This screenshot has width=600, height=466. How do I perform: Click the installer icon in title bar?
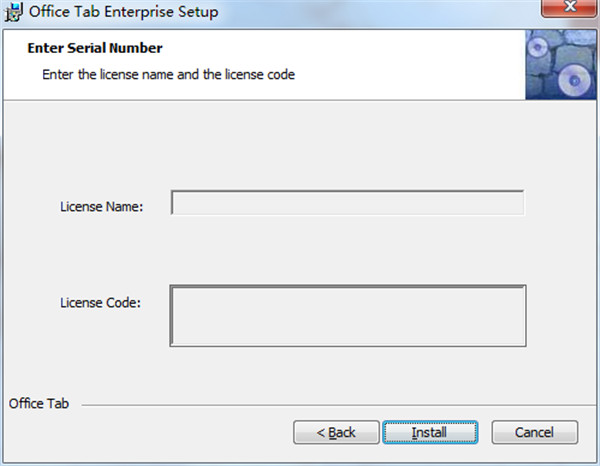13,13
